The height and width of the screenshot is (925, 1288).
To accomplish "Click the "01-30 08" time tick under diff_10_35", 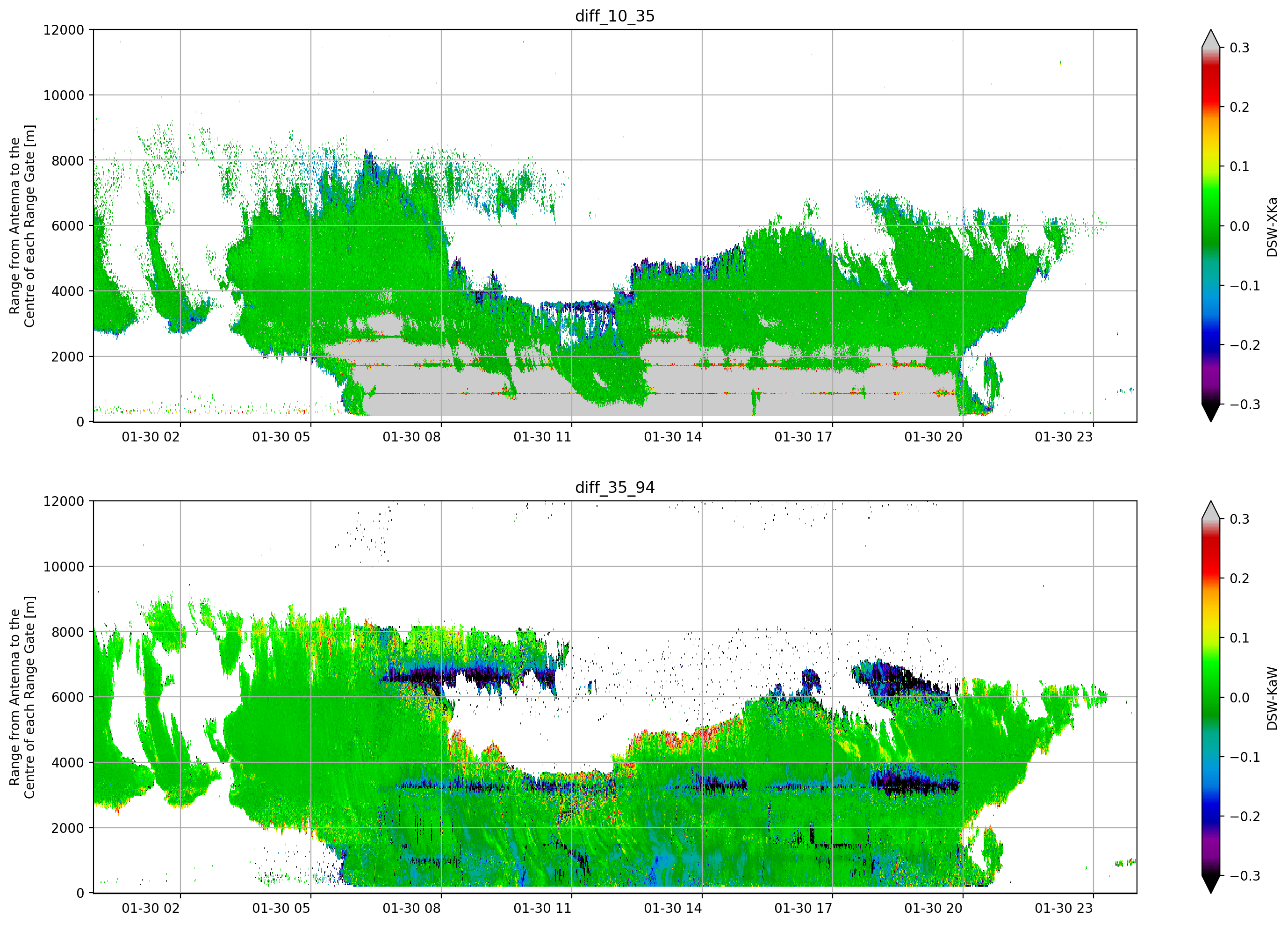I will pos(412,437).
